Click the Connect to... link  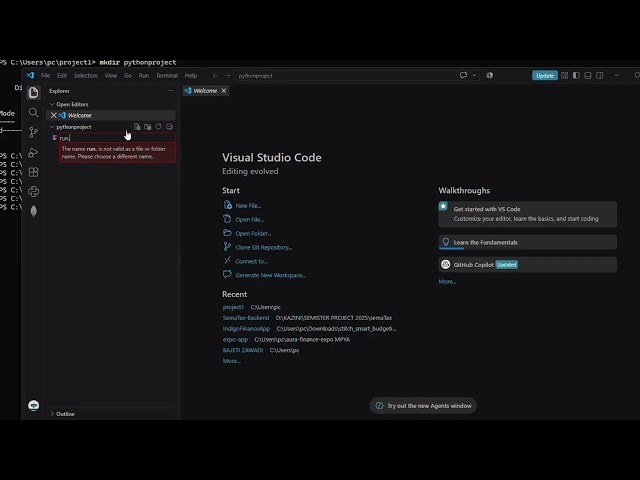tap(251, 261)
